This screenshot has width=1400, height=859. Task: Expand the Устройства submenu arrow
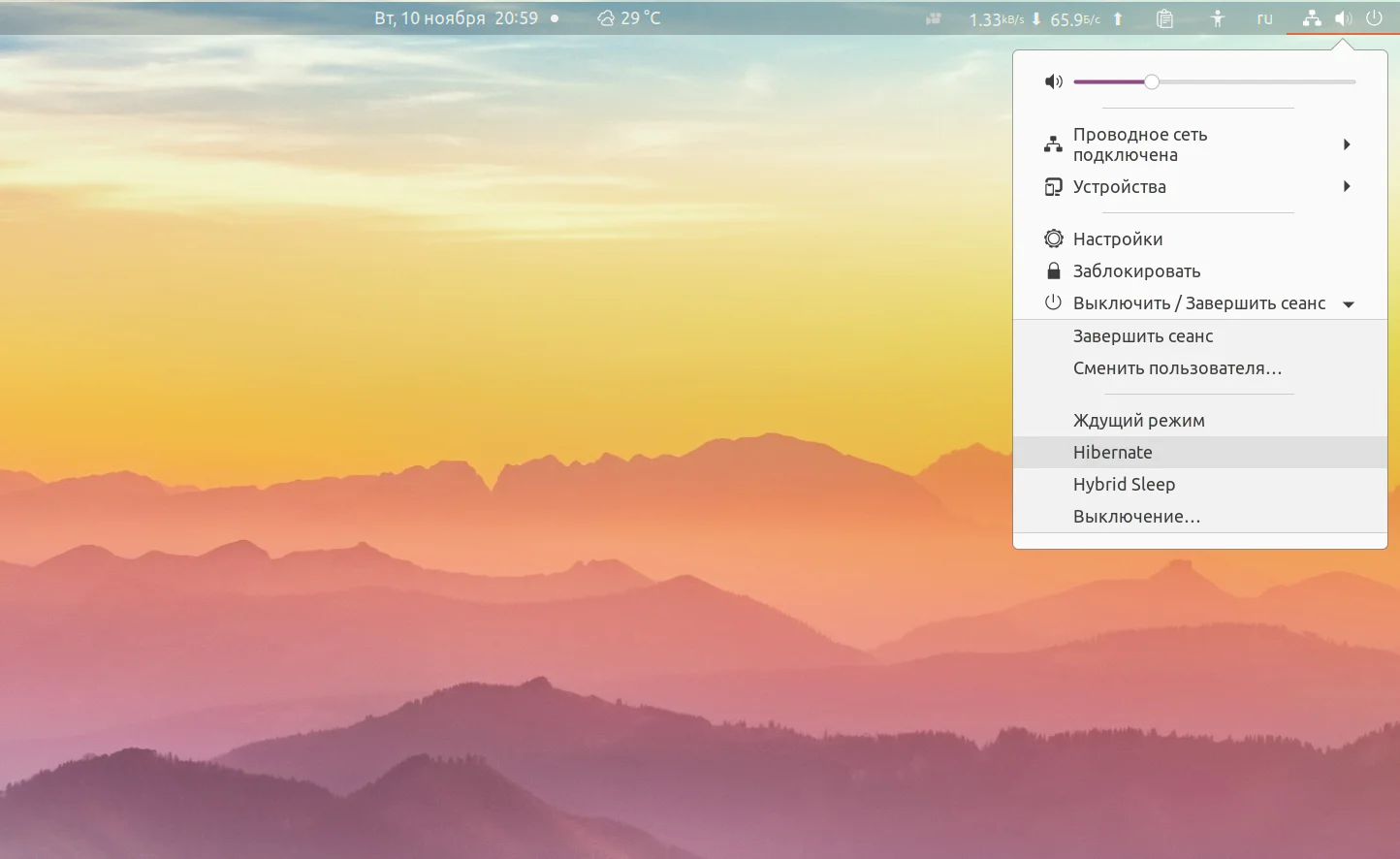click(x=1347, y=186)
